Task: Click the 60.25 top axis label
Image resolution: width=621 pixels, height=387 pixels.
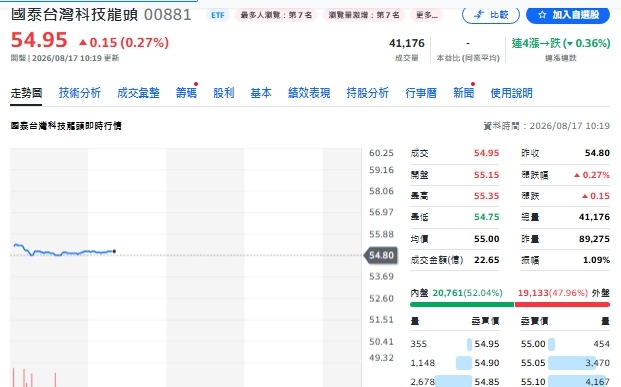Action: coord(381,153)
